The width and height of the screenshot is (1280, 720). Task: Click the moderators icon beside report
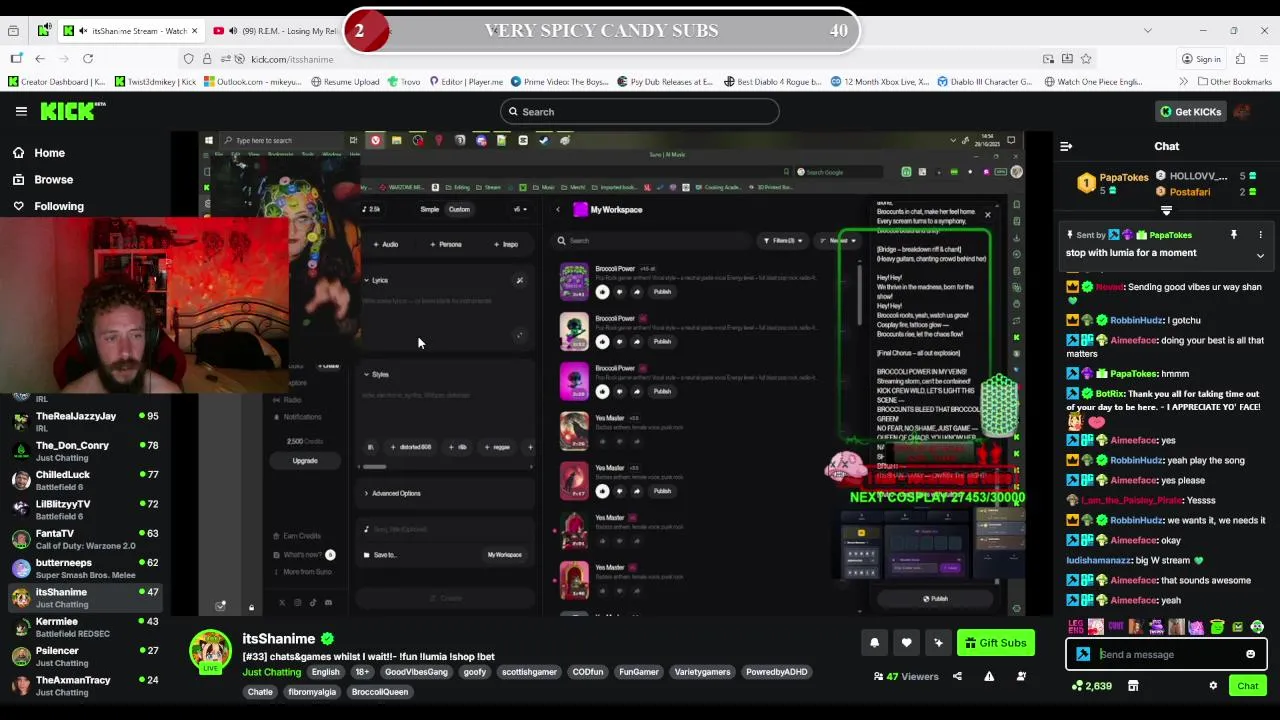[1021, 676]
